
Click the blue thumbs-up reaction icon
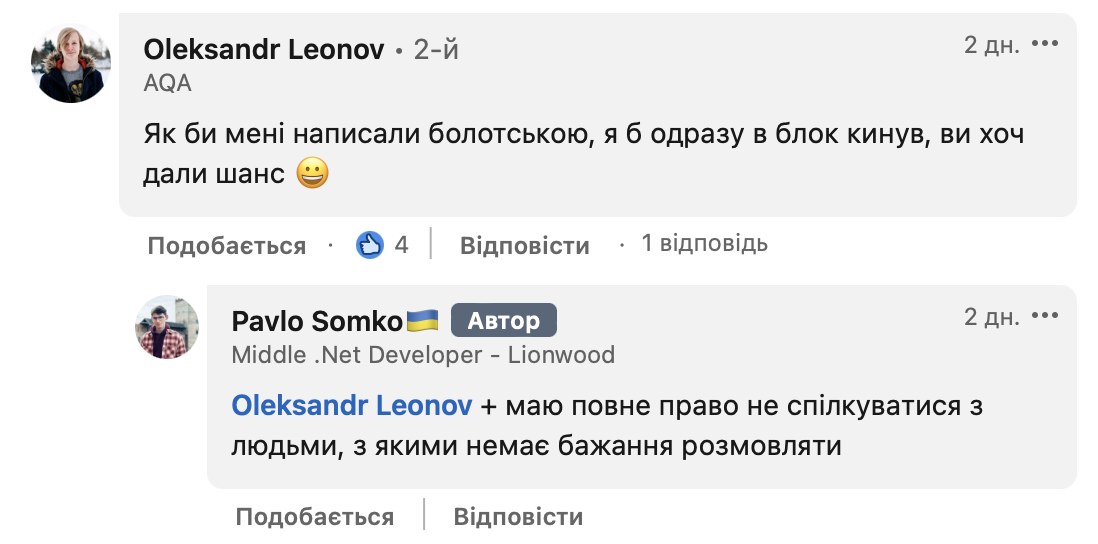tap(370, 244)
